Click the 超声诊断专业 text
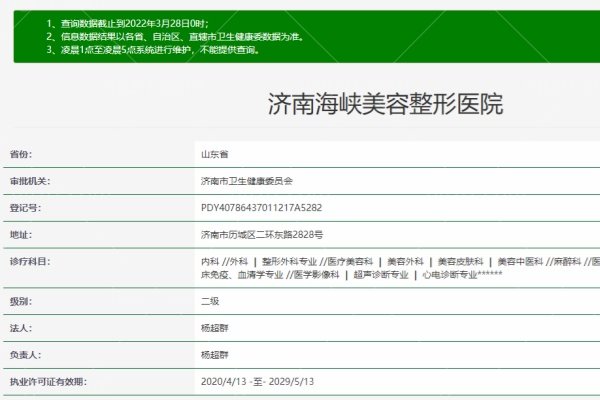Image resolution: width=600 pixels, height=400 pixels. pyautogui.click(x=381, y=275)
